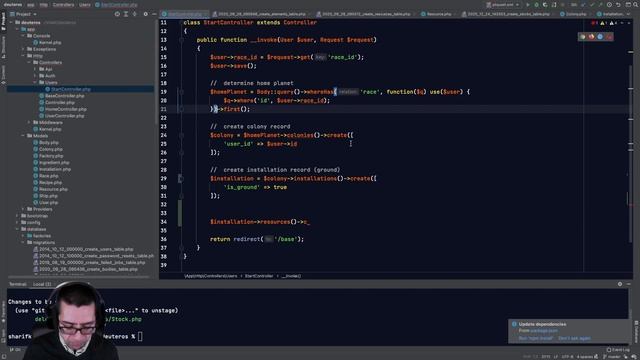Image resolution: width=640 pixels, height=360 pixels.
Task: Switch to Resource.php editor tab
Action: [x=436, y=14]
